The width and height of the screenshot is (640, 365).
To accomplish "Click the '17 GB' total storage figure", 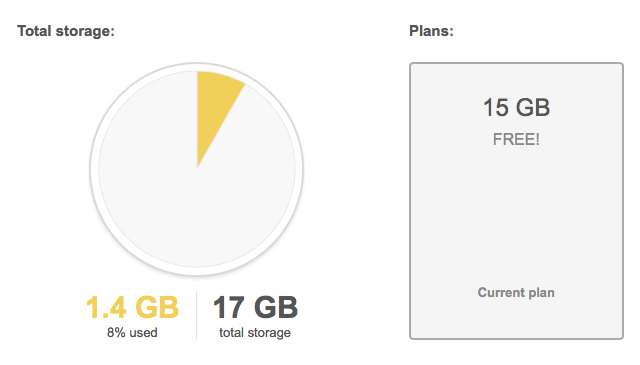I will (x=255, y=307).
